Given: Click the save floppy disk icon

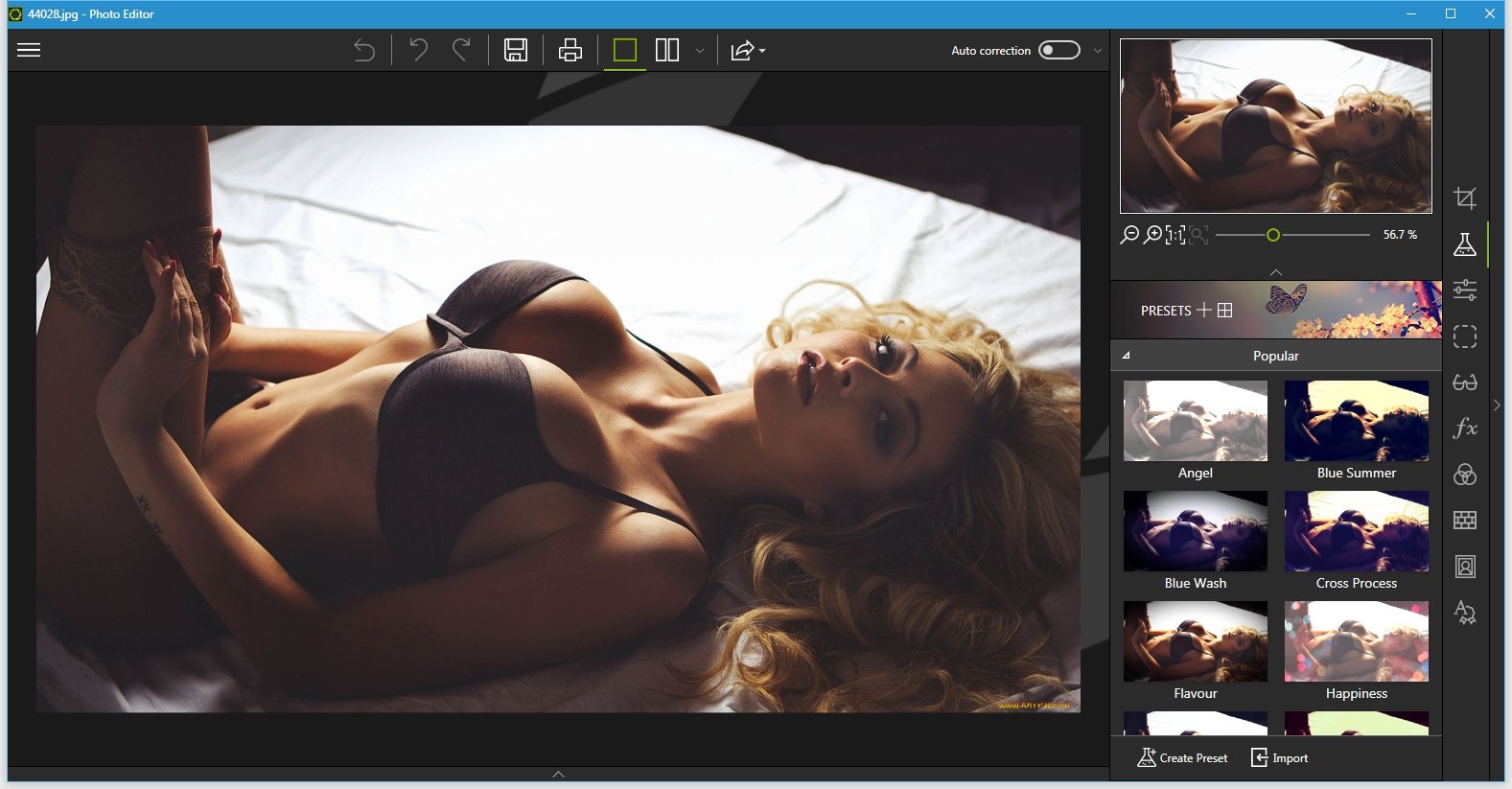Looking at the screenshot, I should point(516,50).
